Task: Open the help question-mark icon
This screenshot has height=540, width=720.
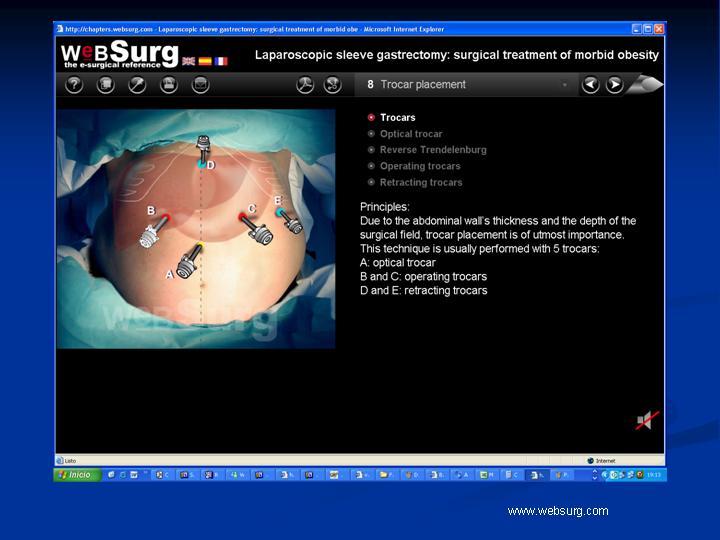Action: coord(74,85)
